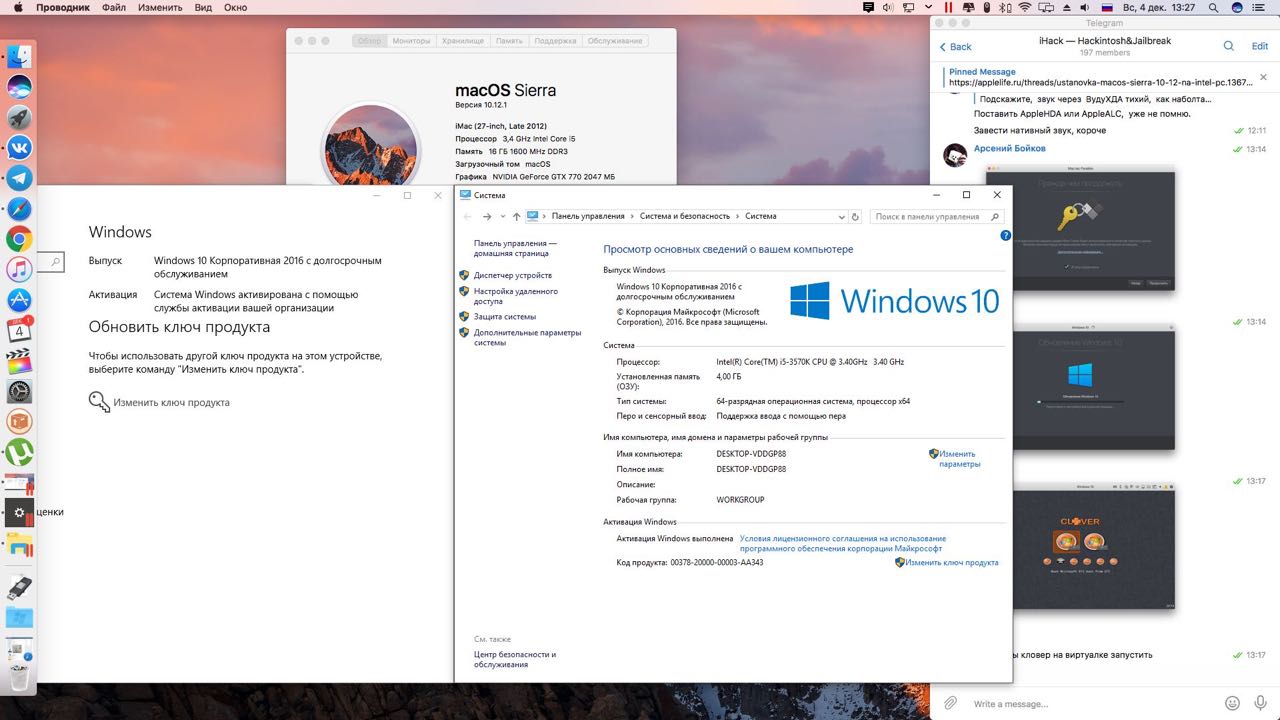Viewport: 1280px width, 720px height.
Task: Open the Microsoft license terms link
Action: click(843, 543)
